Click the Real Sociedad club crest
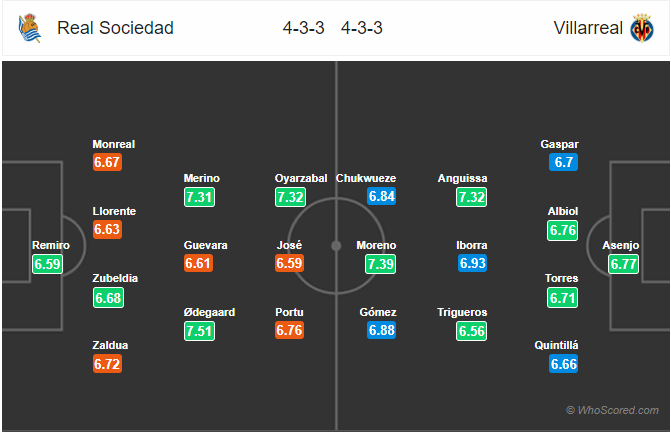Image resolution: width=671 pixels, height=432 pixels. [x=30, y=28]
